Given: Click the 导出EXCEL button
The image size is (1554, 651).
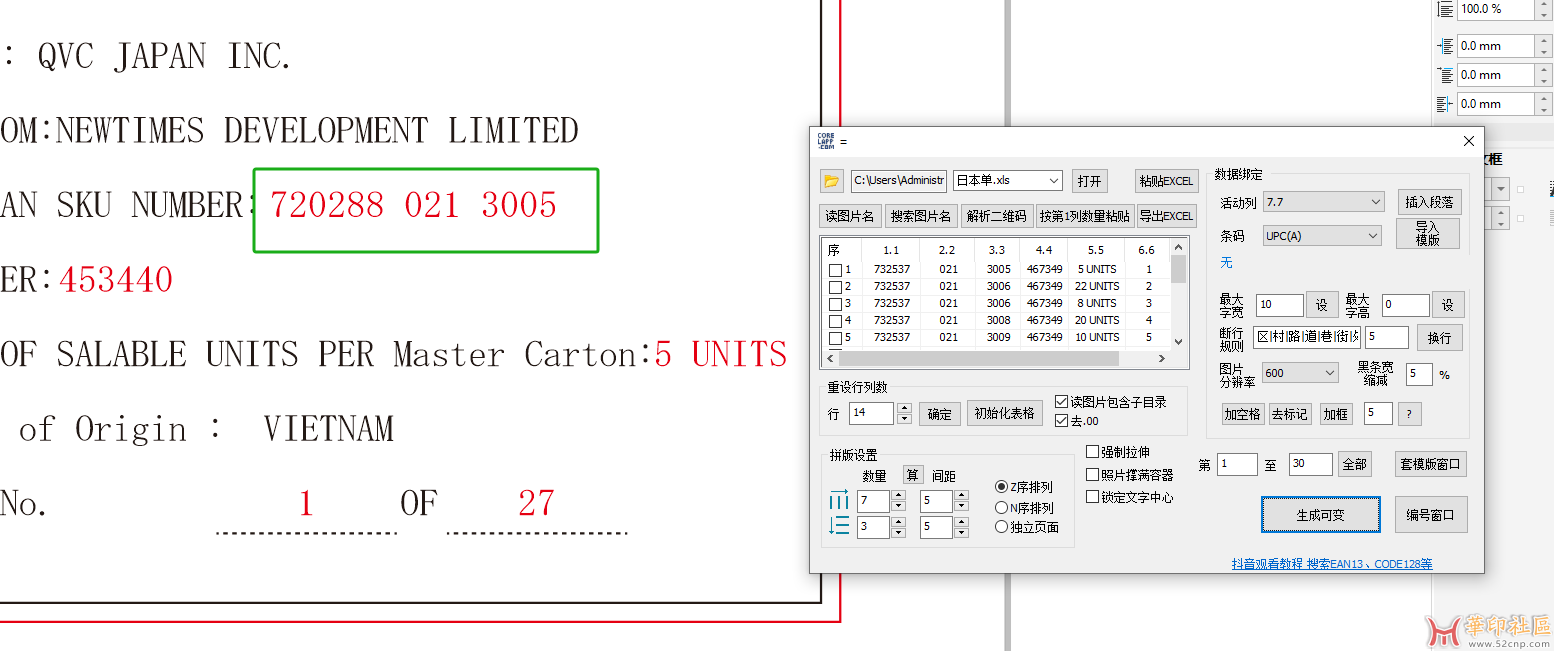Looking at the screenshot, I should coord(1167,216).
